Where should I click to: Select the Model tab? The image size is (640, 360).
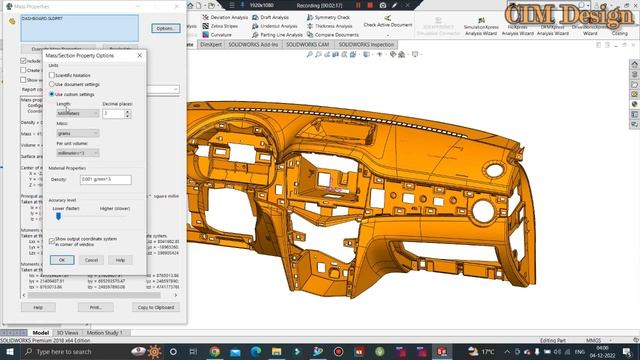pyautogui.click(x=40, y=333)
